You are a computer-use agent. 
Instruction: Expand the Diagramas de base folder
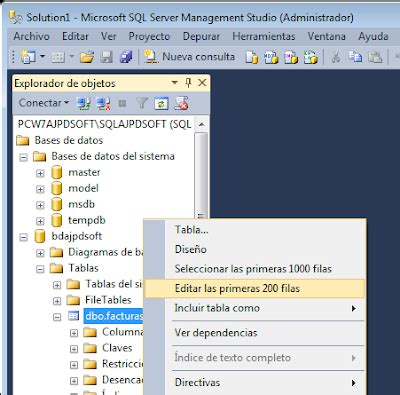pyautogui.click(x=40, y=253)
